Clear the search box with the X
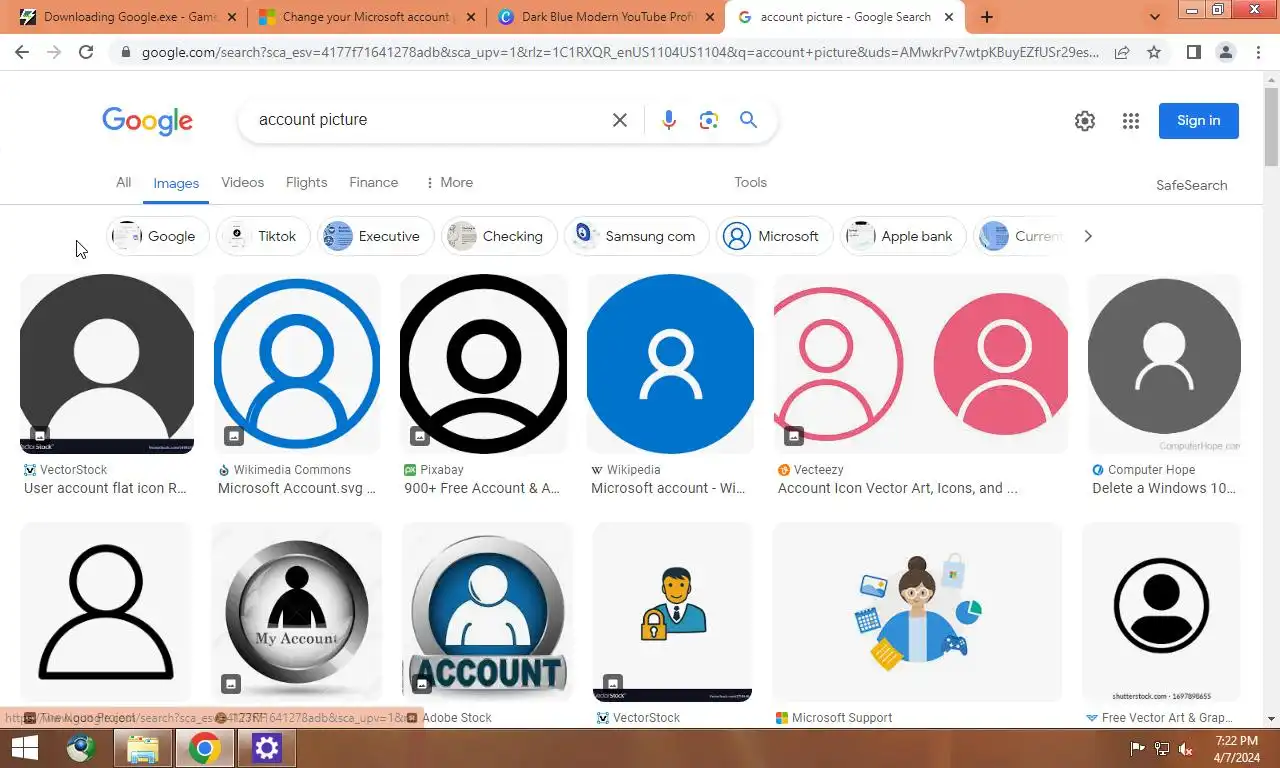This screenshot has height=768, width=1280. pos(620,120)
